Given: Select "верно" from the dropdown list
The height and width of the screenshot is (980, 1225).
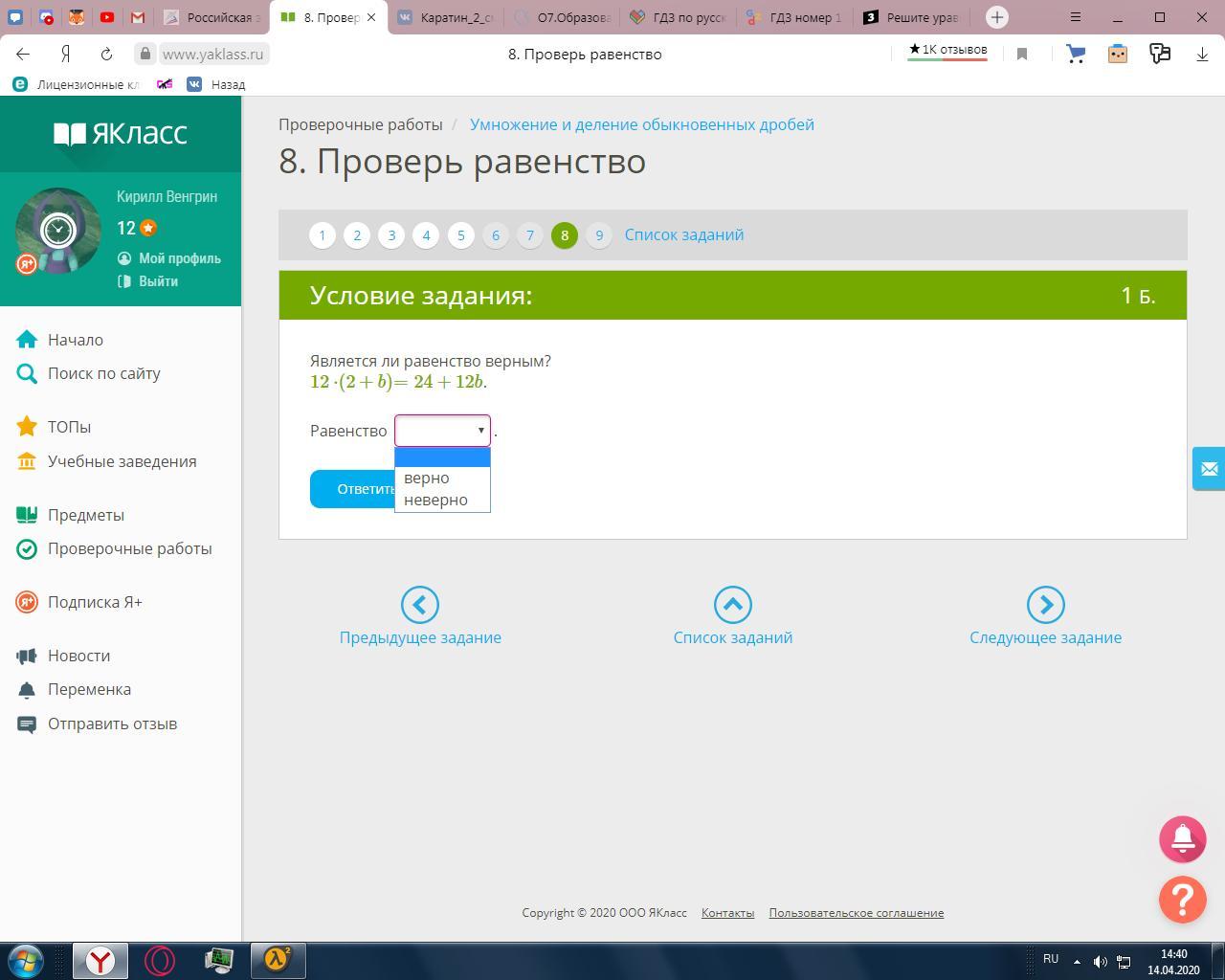Looking at the screenshot, I should coord(442,478).
